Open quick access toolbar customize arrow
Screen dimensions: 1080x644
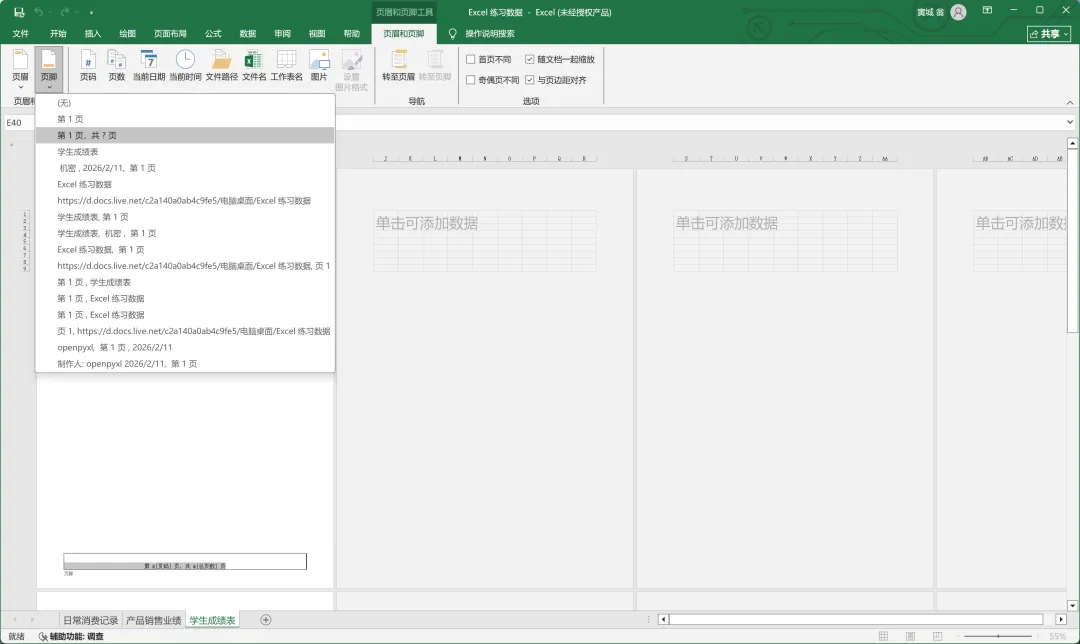92,12
